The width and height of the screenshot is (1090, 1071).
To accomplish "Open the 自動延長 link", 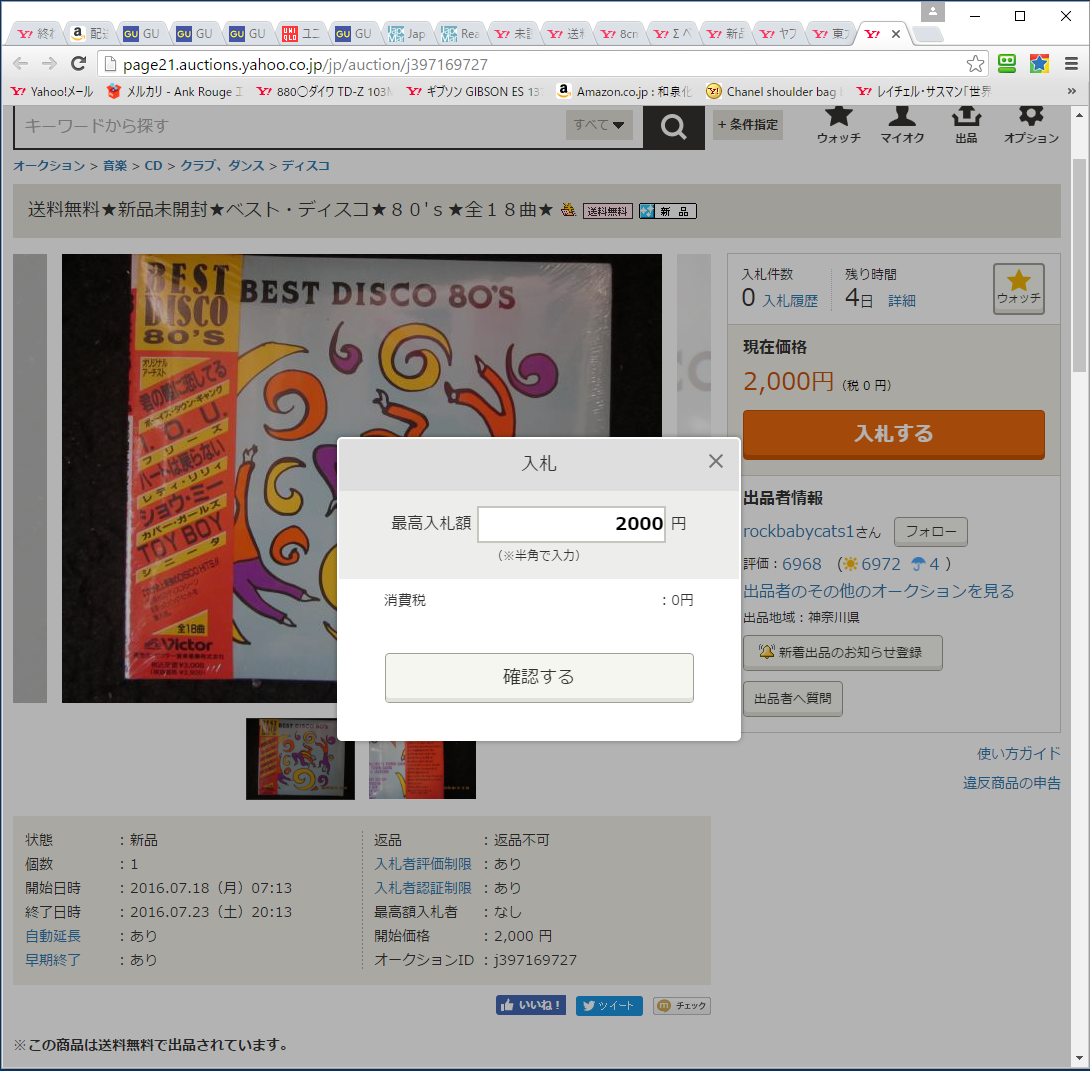I will [53, 936].
